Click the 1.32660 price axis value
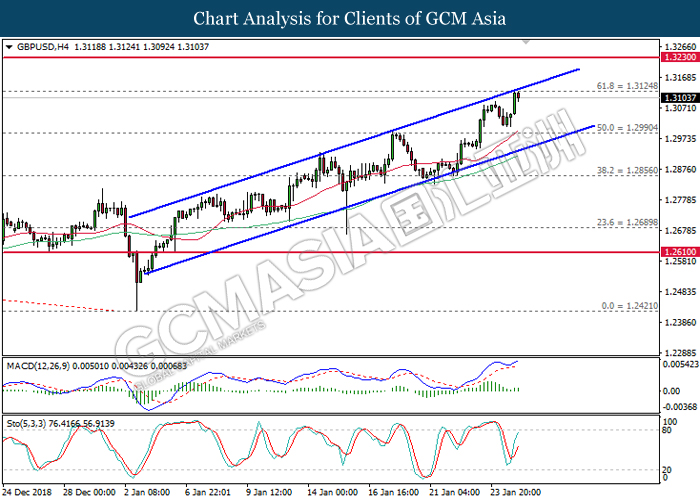Screen dimensions: 700x500 (x=680, y=47)
